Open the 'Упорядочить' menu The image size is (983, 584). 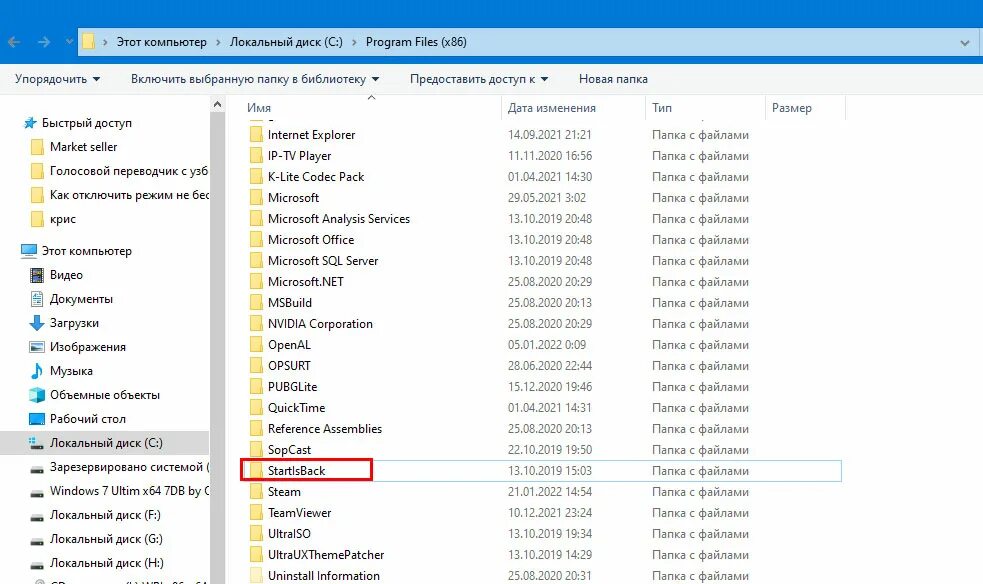point(57,79)
